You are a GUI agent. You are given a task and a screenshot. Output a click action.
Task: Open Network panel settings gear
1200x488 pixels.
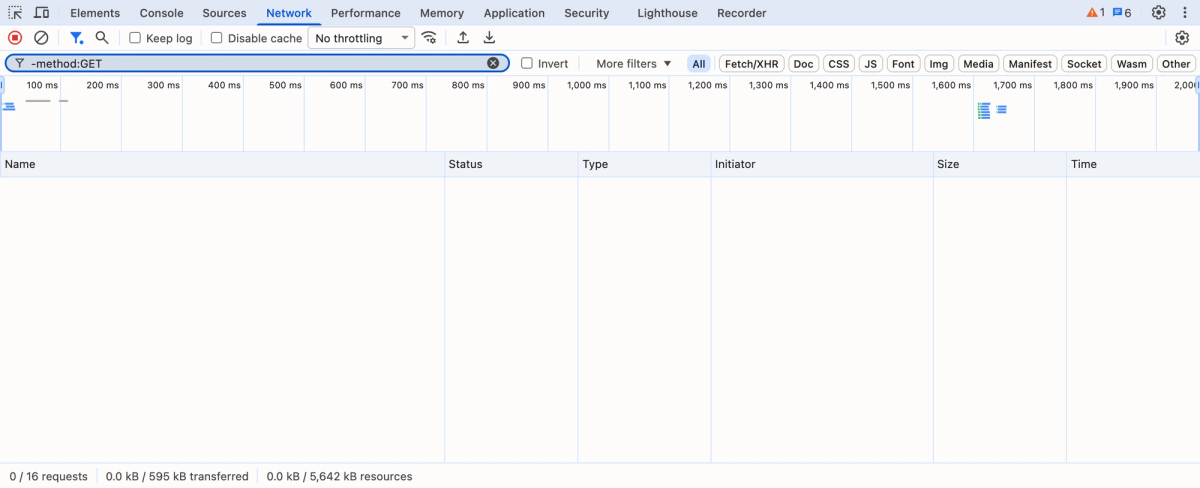click(1182, 38)
